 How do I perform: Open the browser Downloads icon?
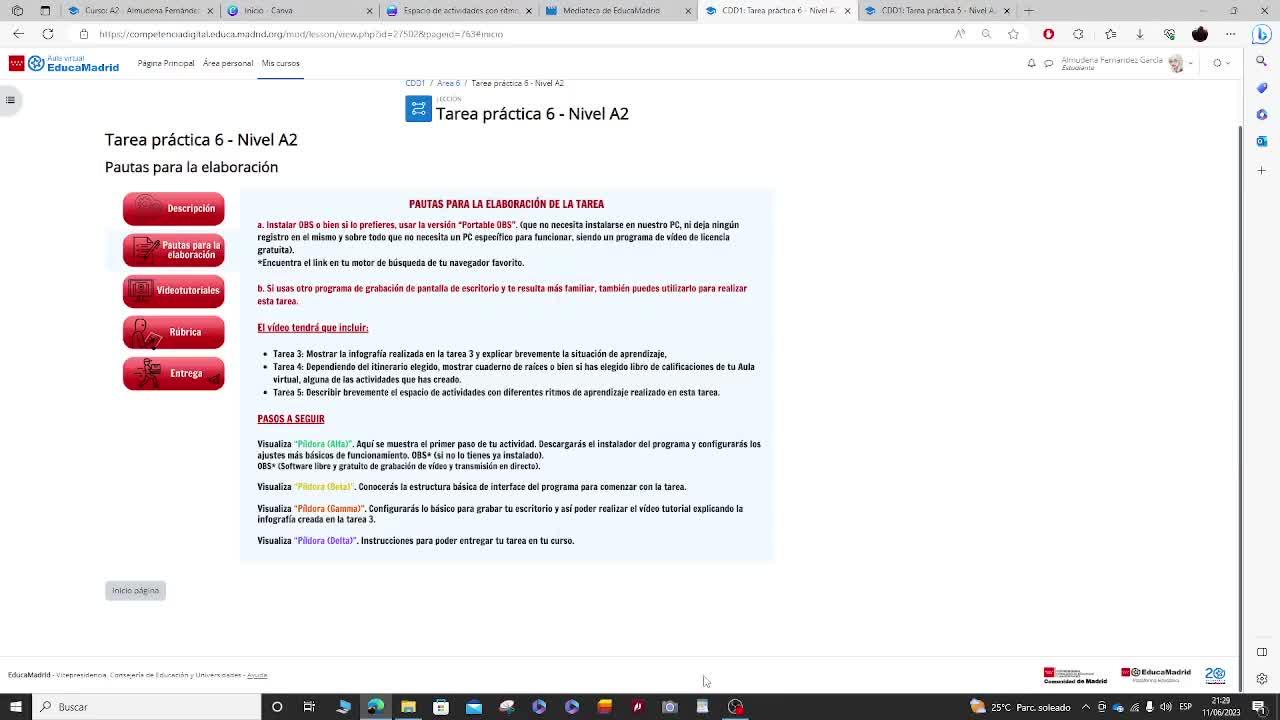point(1139,34)
